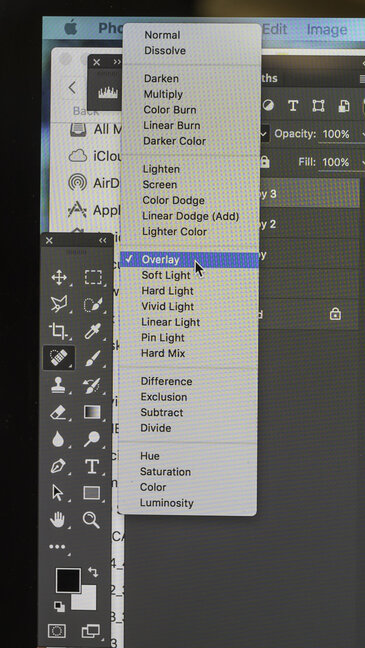The image size is (365, 648).
Task: Collapse the tools panel using double arrows
Action: tap(103, 241)
